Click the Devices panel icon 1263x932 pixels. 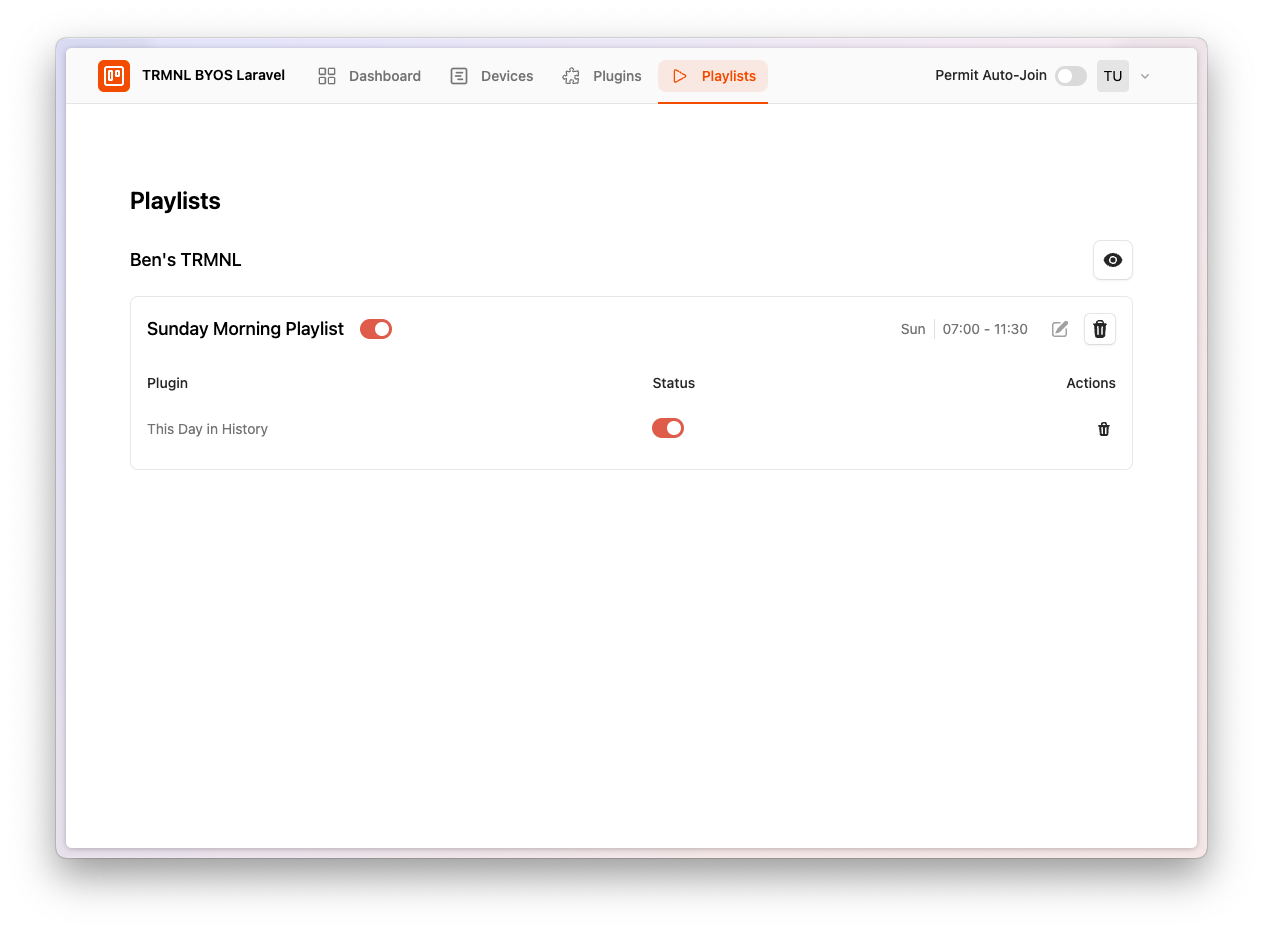click(x=459, y=75)
